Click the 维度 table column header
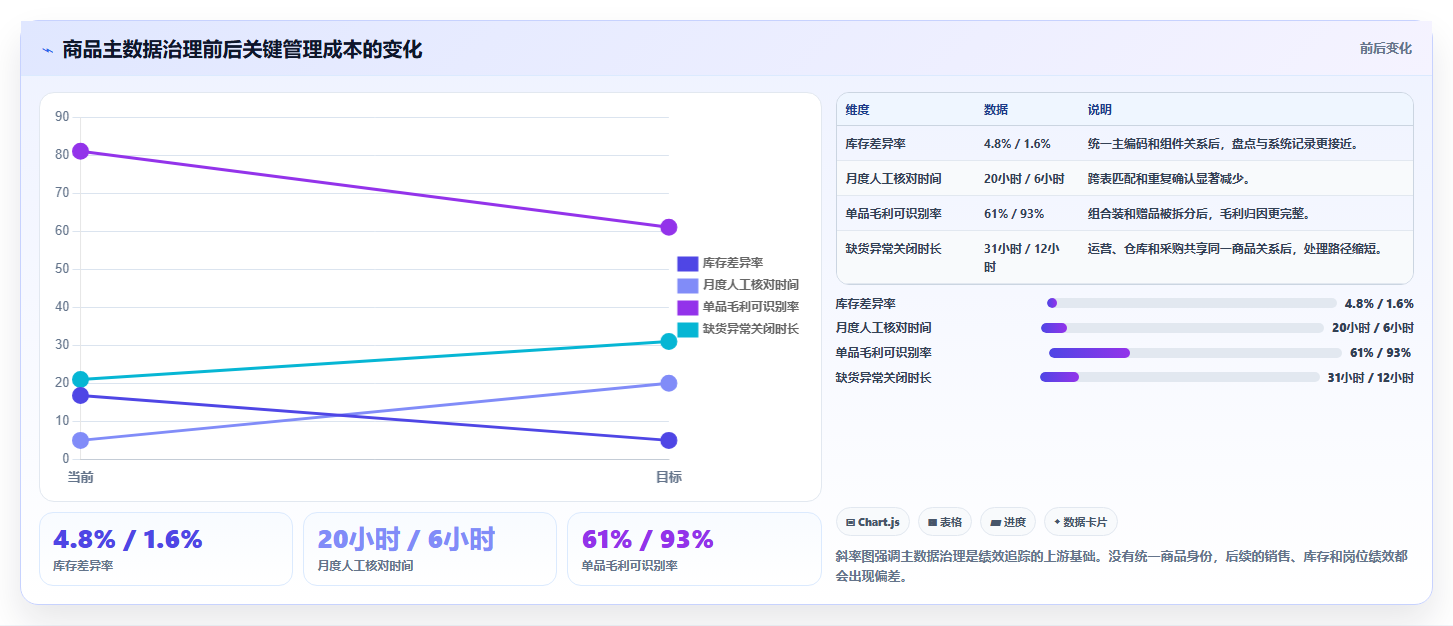 point(858,110)
